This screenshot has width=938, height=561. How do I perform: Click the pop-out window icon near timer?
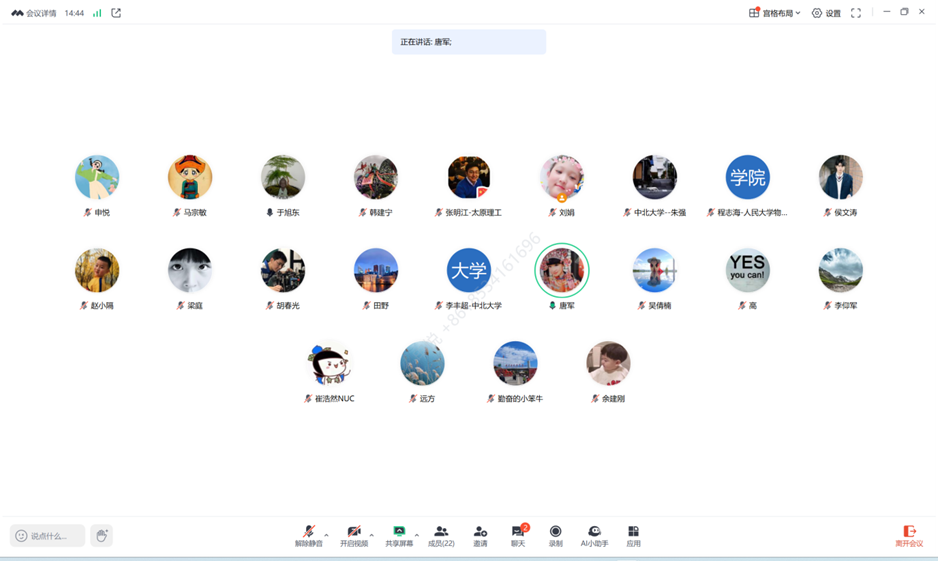click(116, 13)
